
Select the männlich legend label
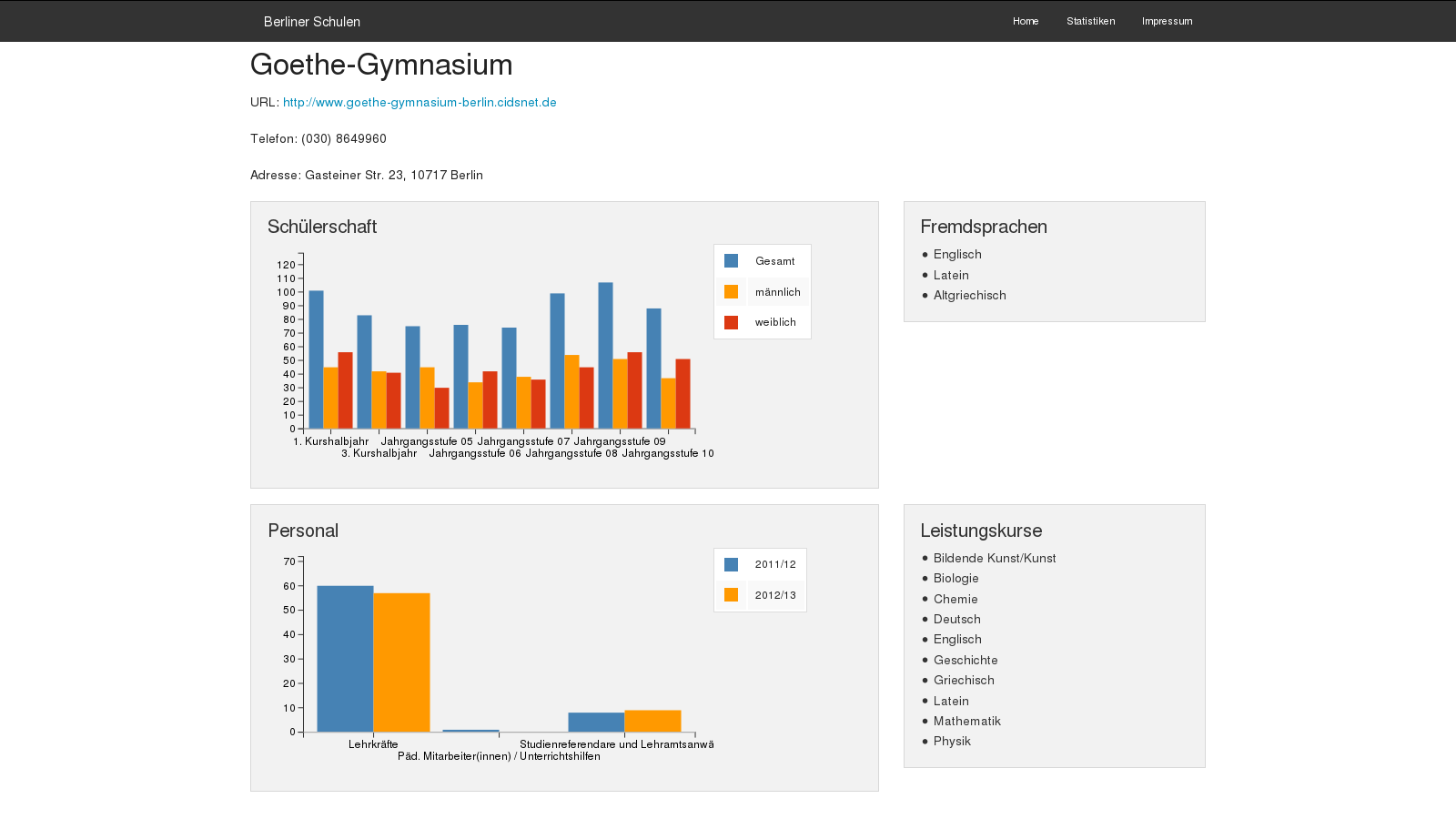(777, 292)
